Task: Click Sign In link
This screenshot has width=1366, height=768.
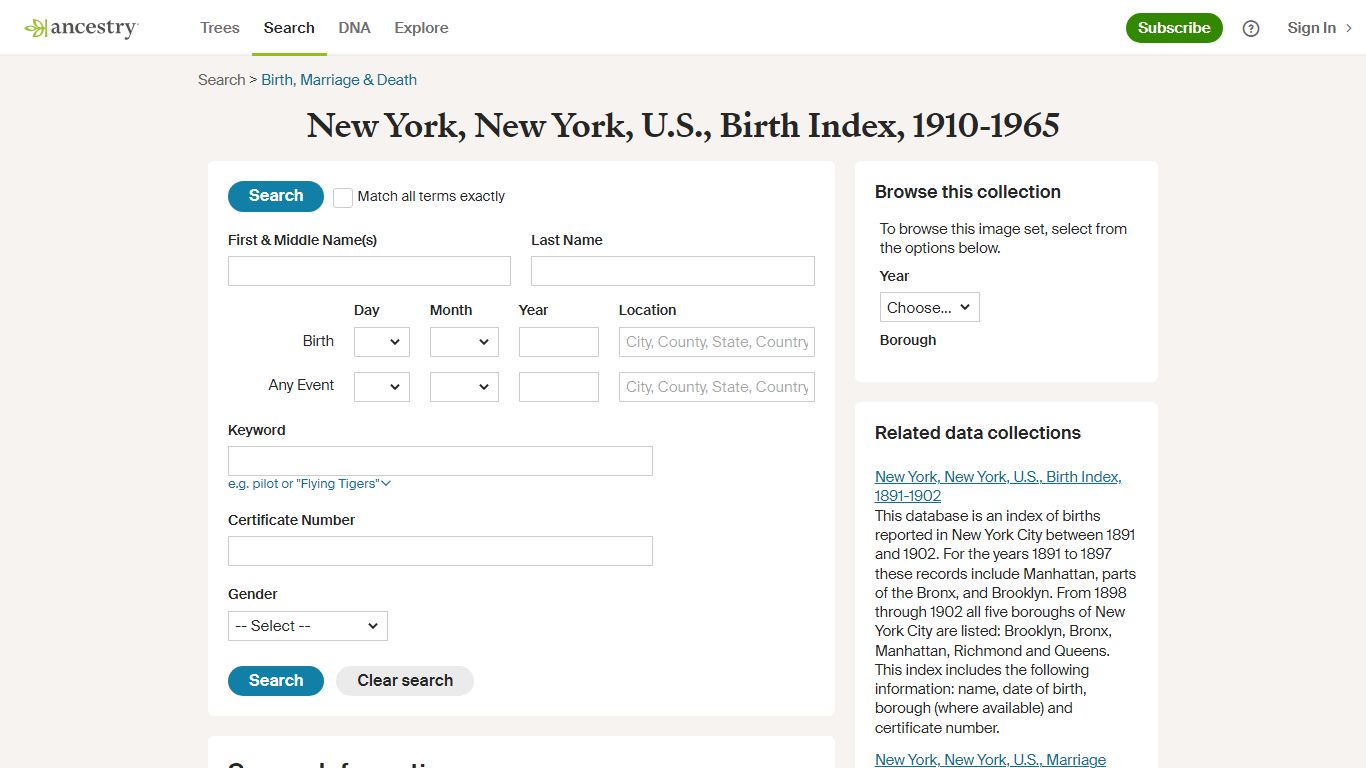Action: coord(1311,28)
